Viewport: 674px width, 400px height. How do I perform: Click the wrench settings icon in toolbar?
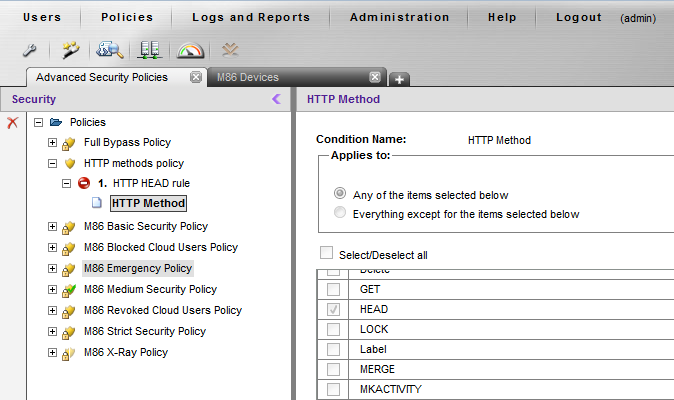30,49
